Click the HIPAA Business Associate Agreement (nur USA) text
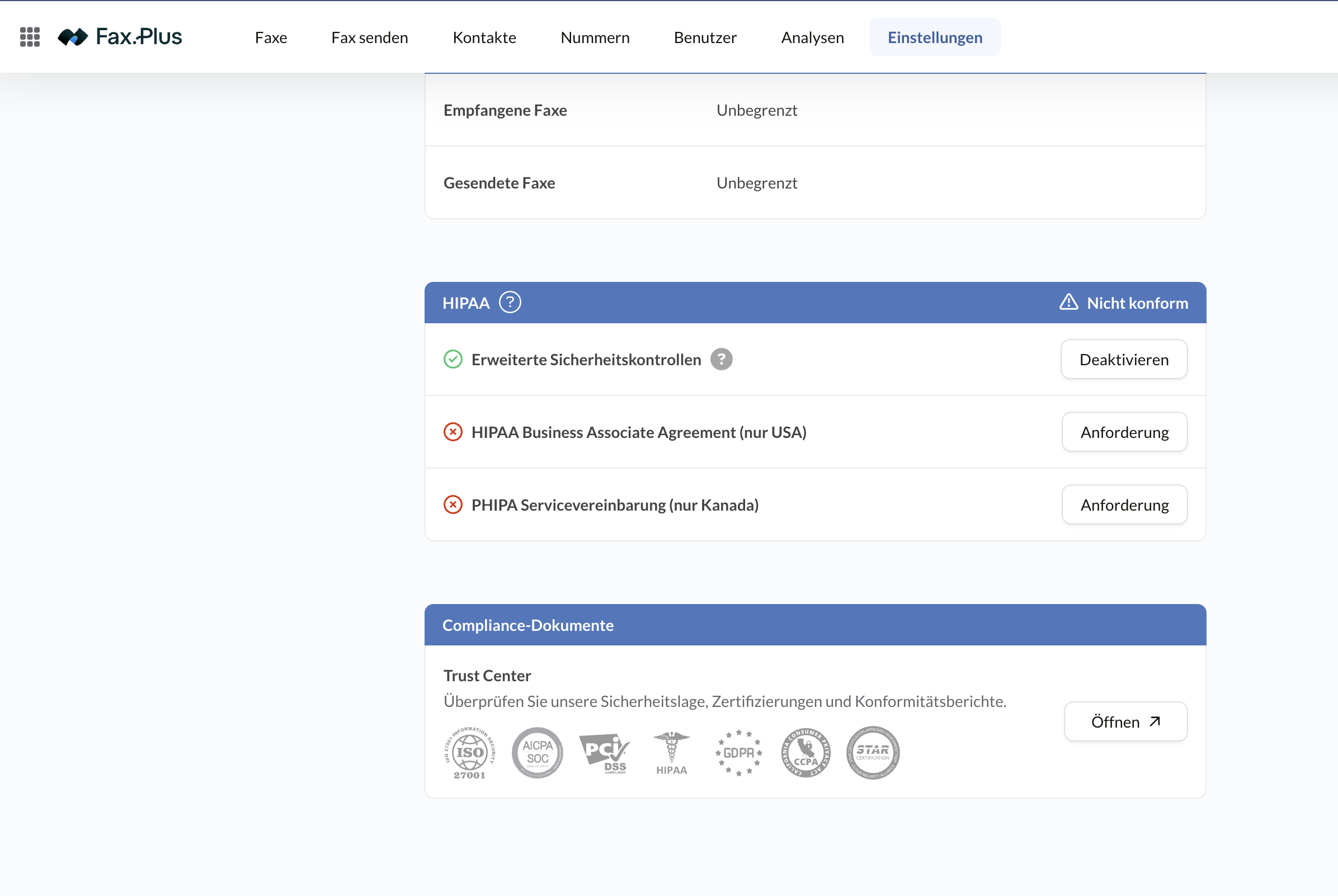The image size is (1338, 896). pyautogui.click(x=639, y=432)
